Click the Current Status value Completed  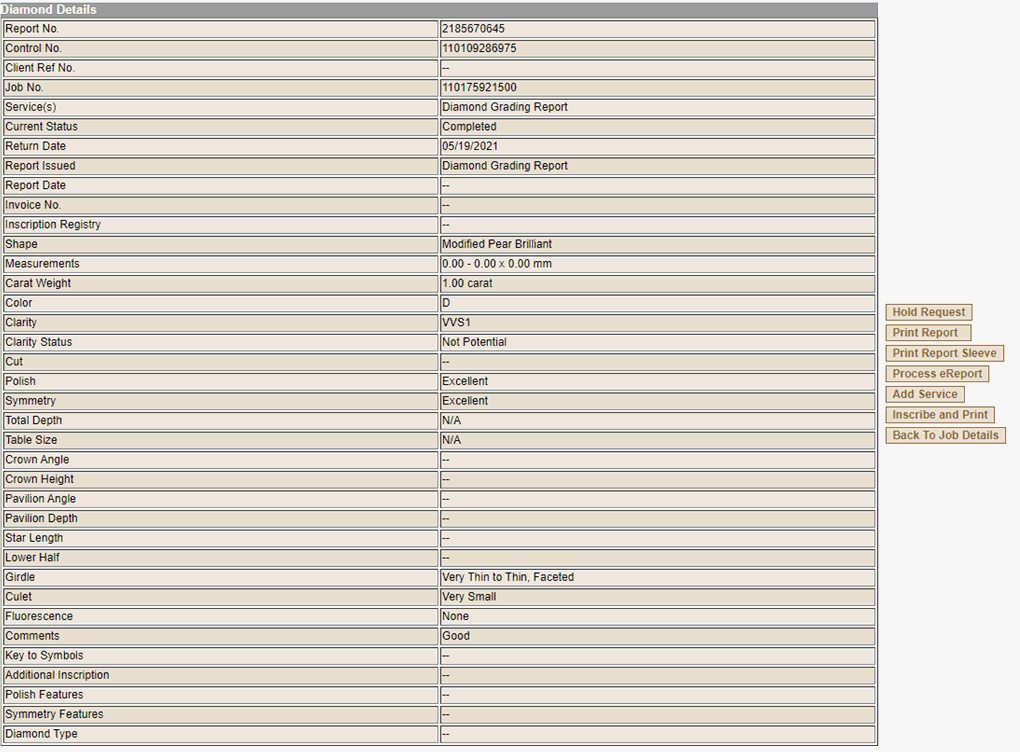tap(468, 127)
